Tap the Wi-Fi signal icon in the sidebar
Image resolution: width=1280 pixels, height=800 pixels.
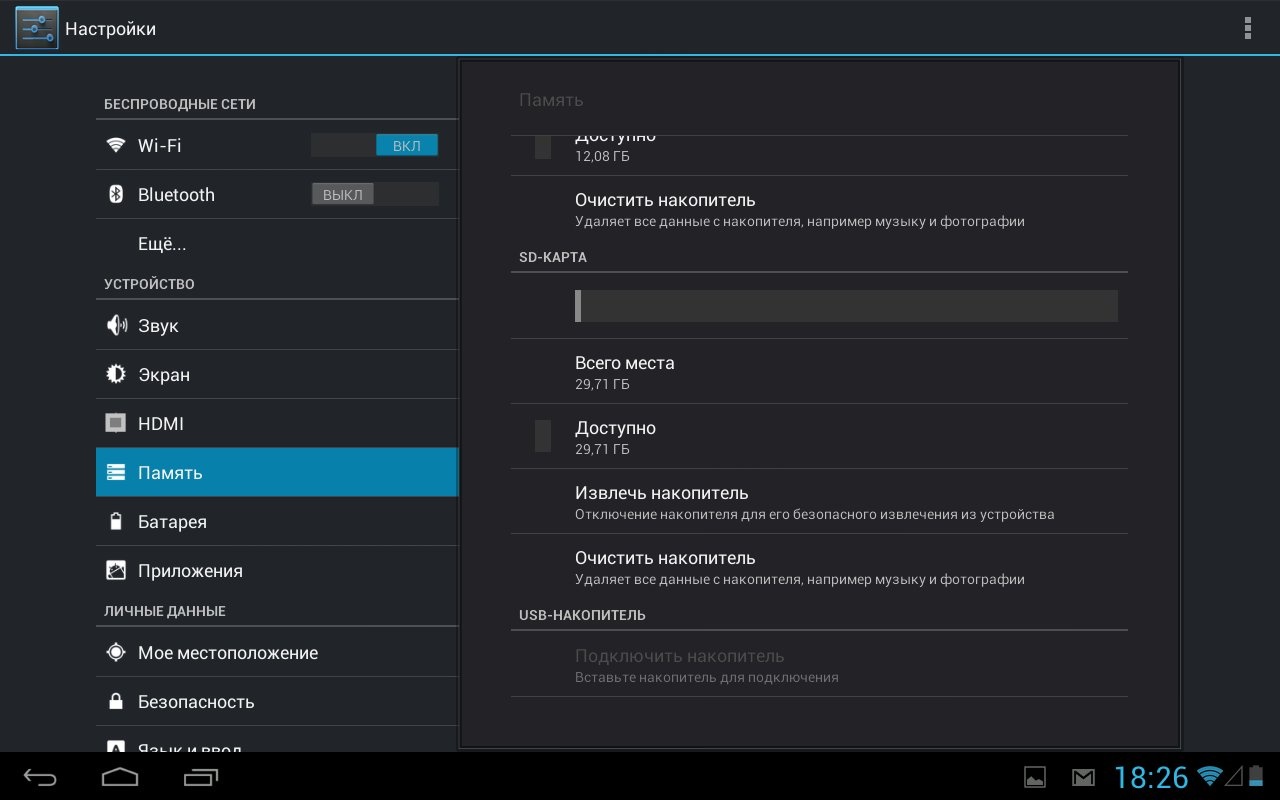click(116, 146)
